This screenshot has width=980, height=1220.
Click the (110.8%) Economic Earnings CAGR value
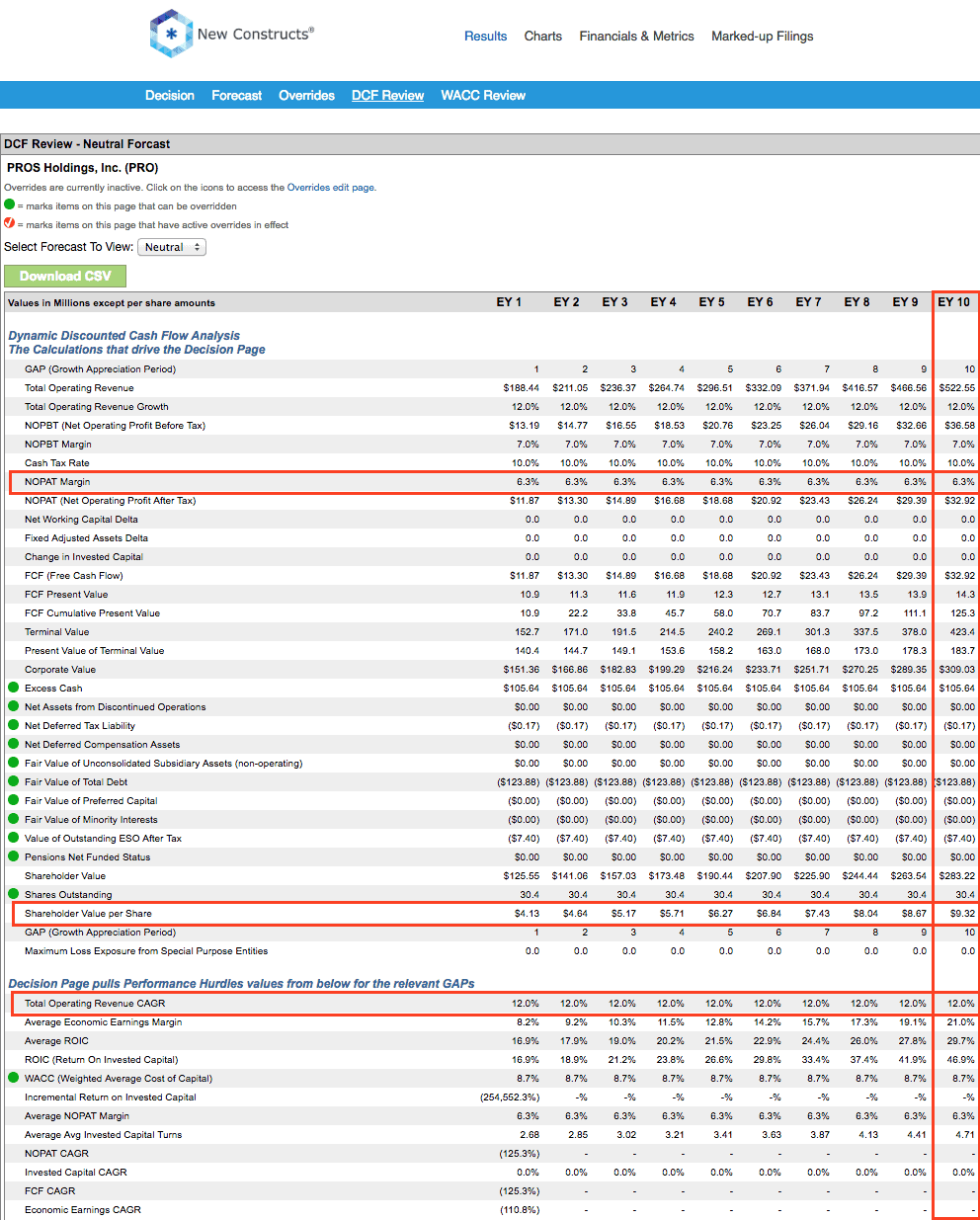tap(520, 1210)
